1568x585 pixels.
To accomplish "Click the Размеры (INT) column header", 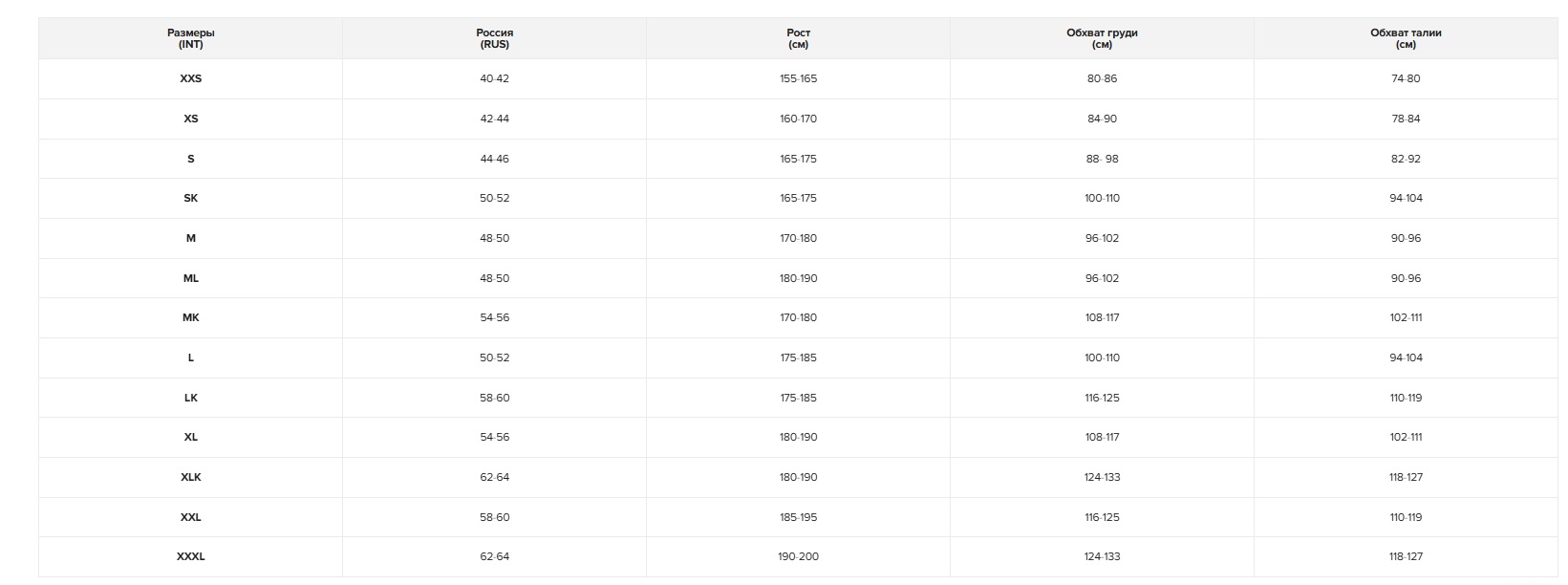I will tap(191, 38).
